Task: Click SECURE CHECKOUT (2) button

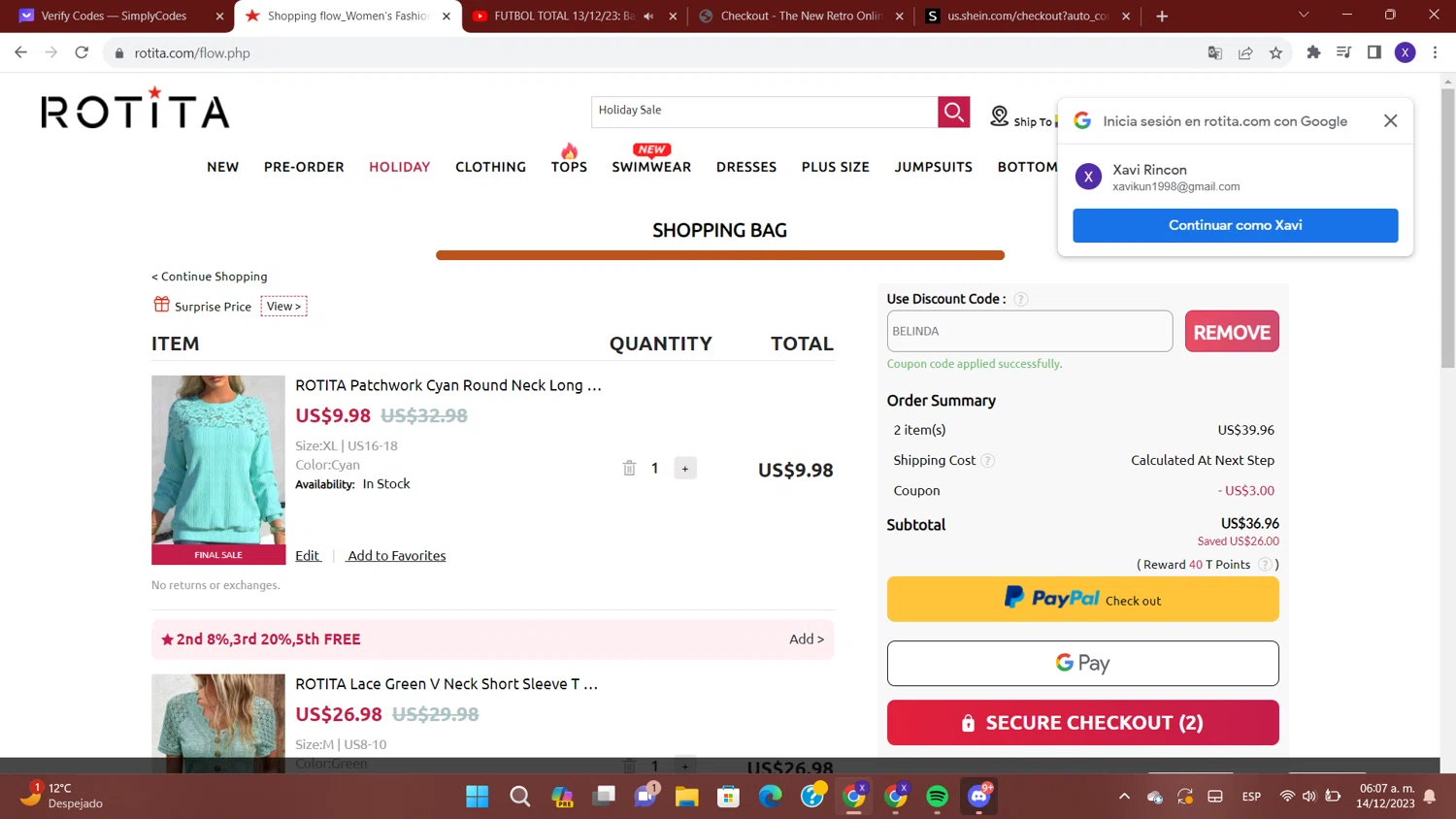Action: click(1082, 723)
